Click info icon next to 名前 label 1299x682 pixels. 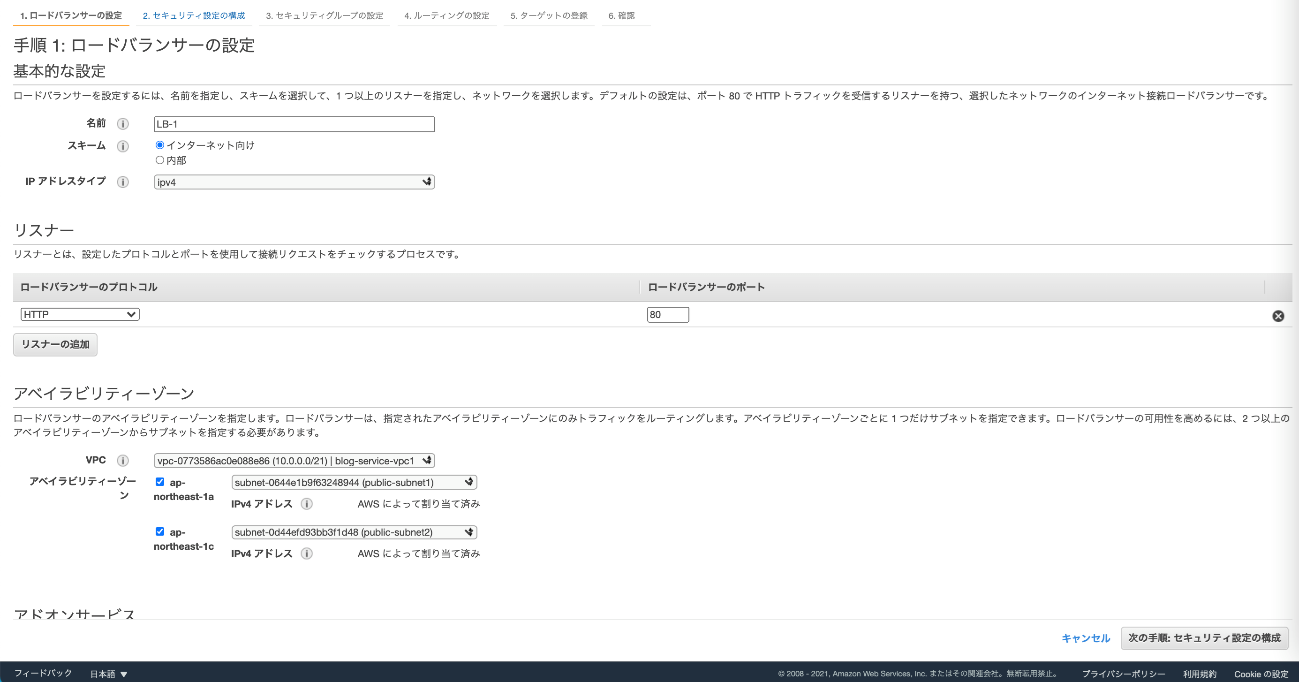pyautogui.click(x=123, y=124)
